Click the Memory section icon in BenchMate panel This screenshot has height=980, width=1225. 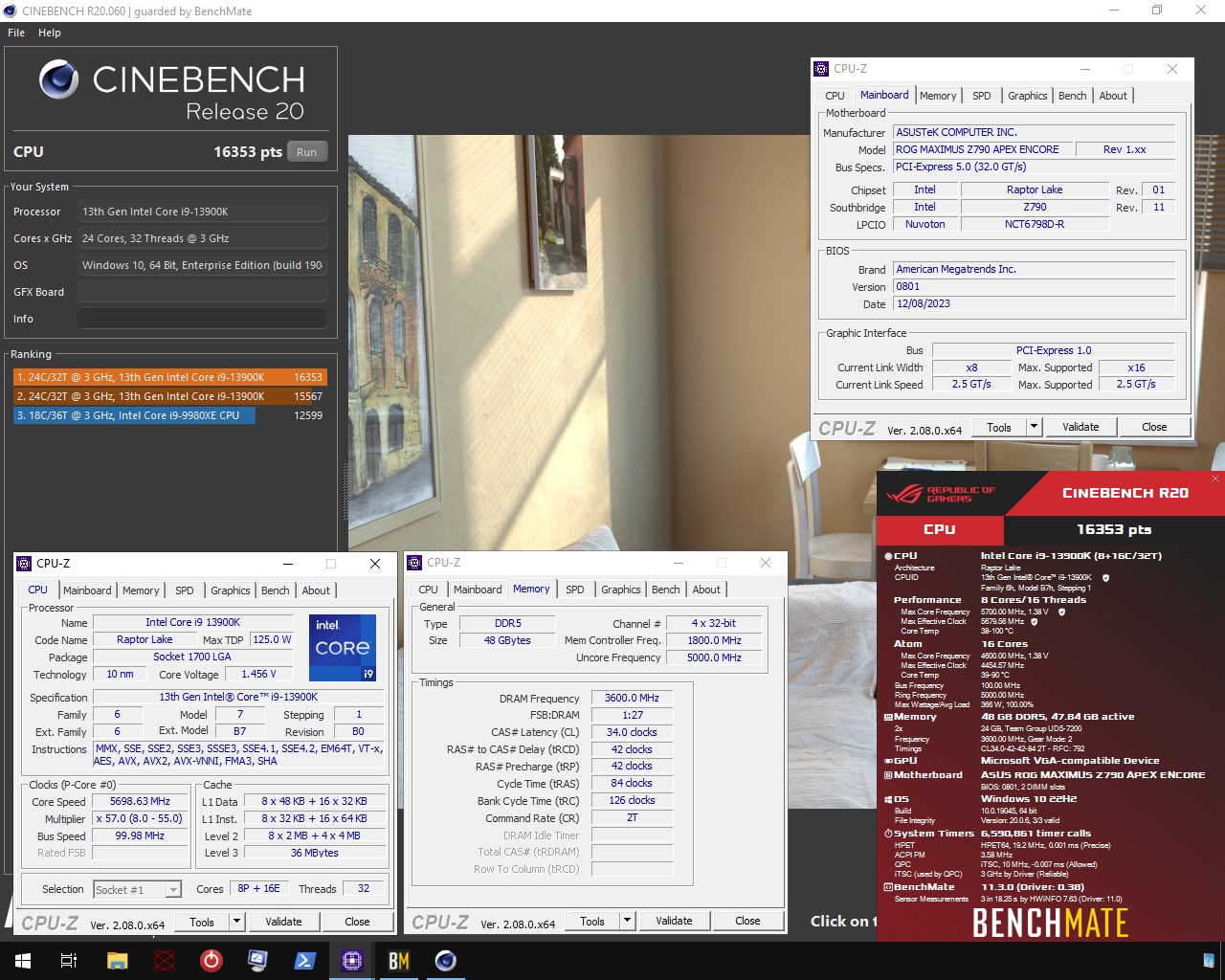click(888, 717)
